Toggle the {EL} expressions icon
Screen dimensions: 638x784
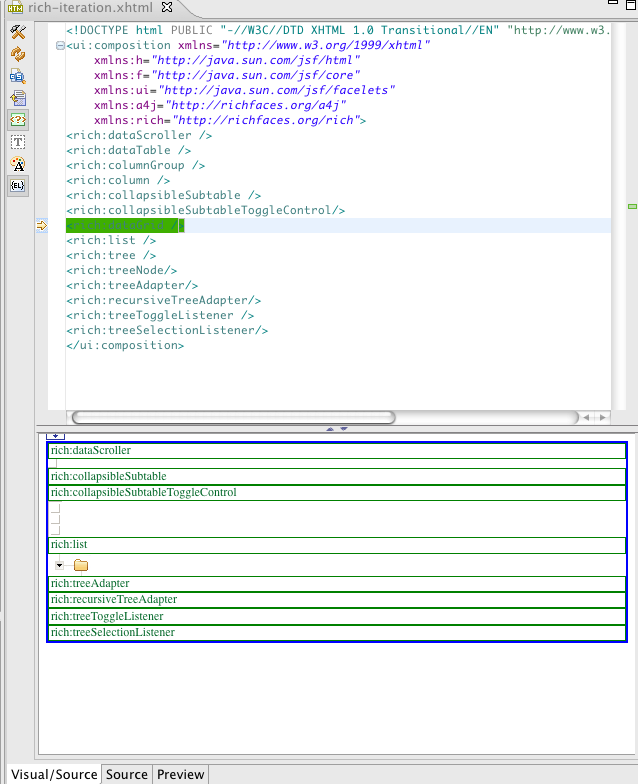coord(18,185)
